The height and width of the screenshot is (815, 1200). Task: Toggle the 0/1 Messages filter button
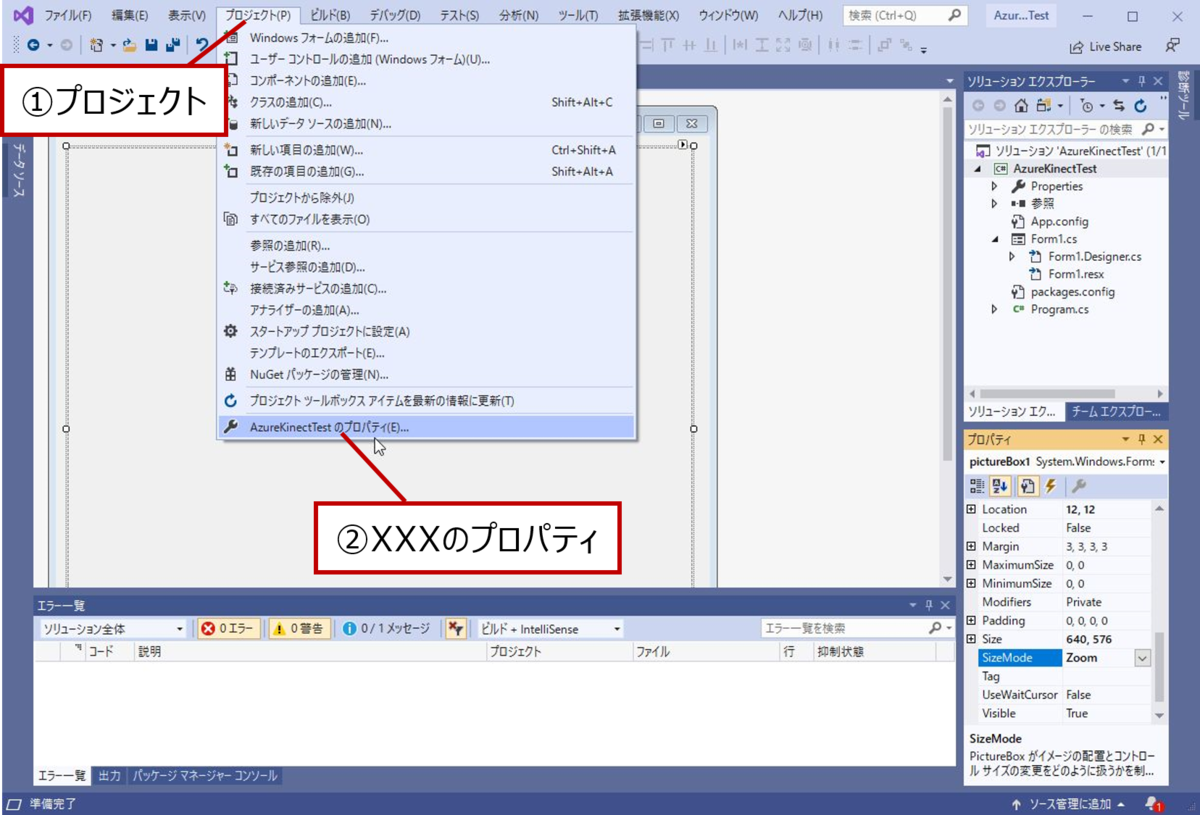click(385, 628)
